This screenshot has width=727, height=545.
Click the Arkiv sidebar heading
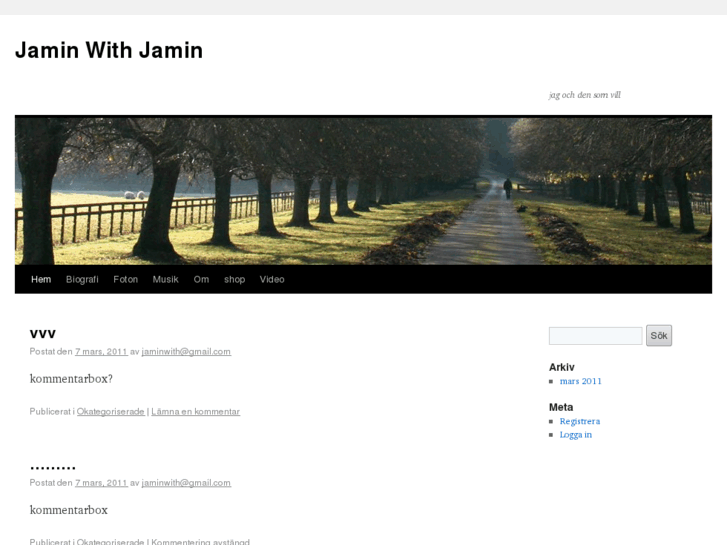(561, 367)
